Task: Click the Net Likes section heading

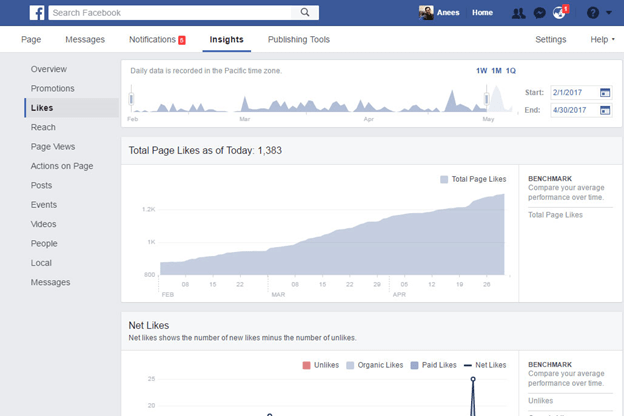Action: click(x=149, y=325)
